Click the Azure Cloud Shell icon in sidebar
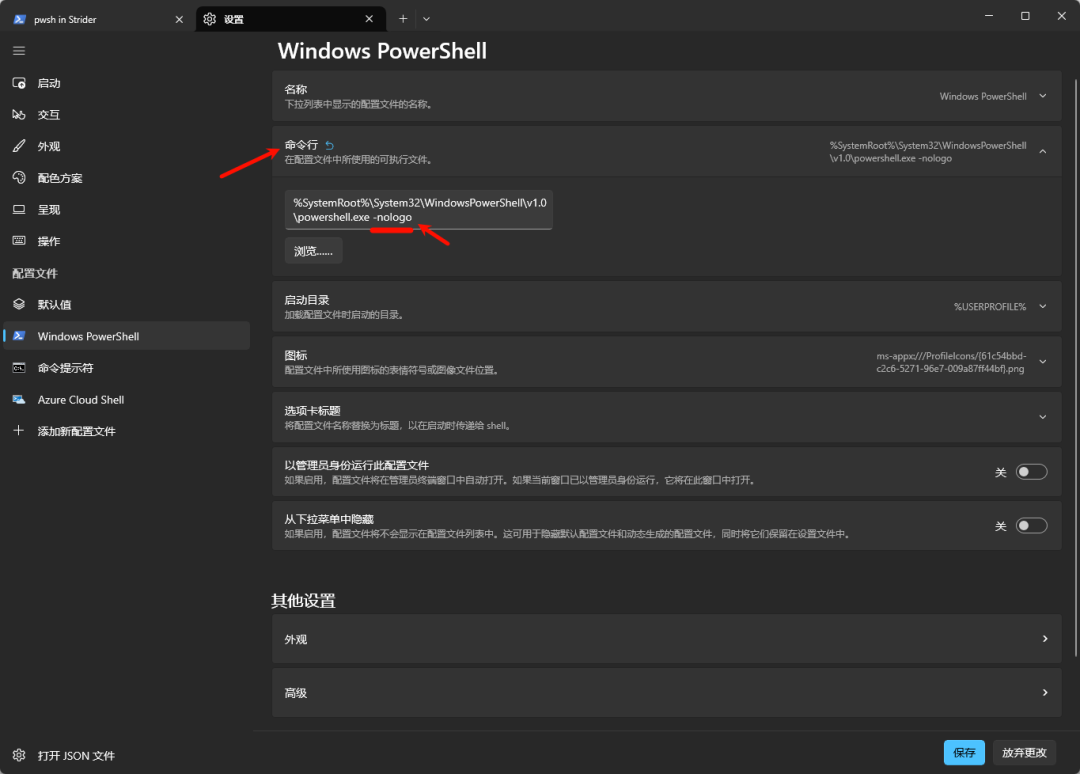This screenshot has width=1080, height=774. (19, 399)
